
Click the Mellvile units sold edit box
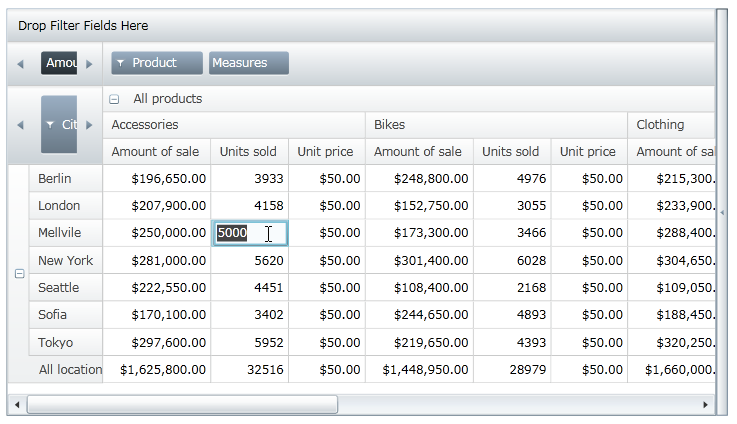[249, 233]
